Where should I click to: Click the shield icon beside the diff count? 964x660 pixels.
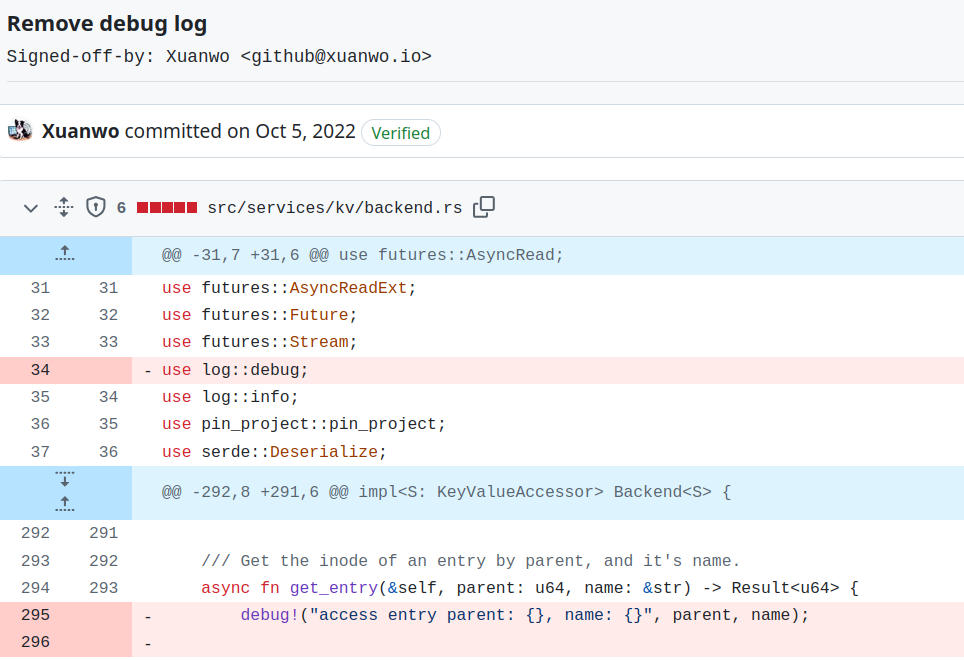tap(96, 208)
